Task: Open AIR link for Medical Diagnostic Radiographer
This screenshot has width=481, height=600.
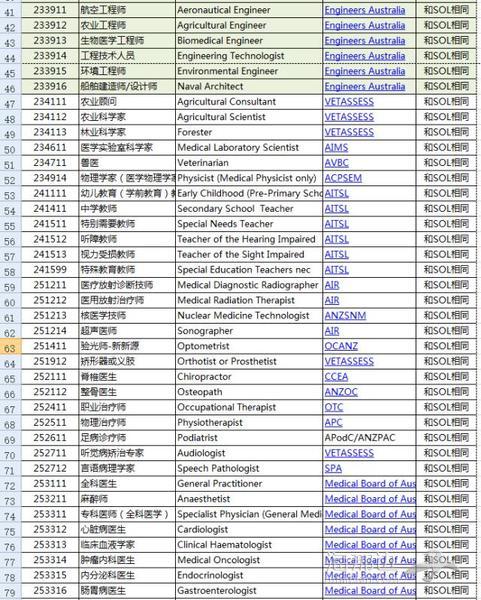Action: click(332, 285)
